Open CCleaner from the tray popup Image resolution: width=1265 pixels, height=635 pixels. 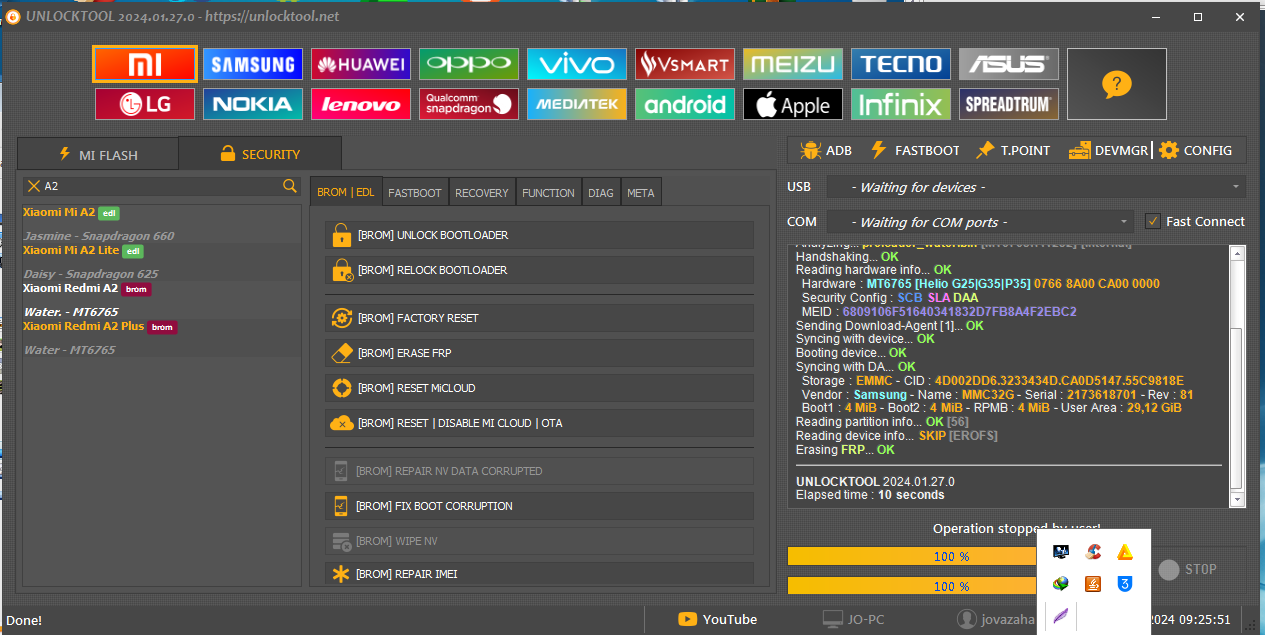1094,552
